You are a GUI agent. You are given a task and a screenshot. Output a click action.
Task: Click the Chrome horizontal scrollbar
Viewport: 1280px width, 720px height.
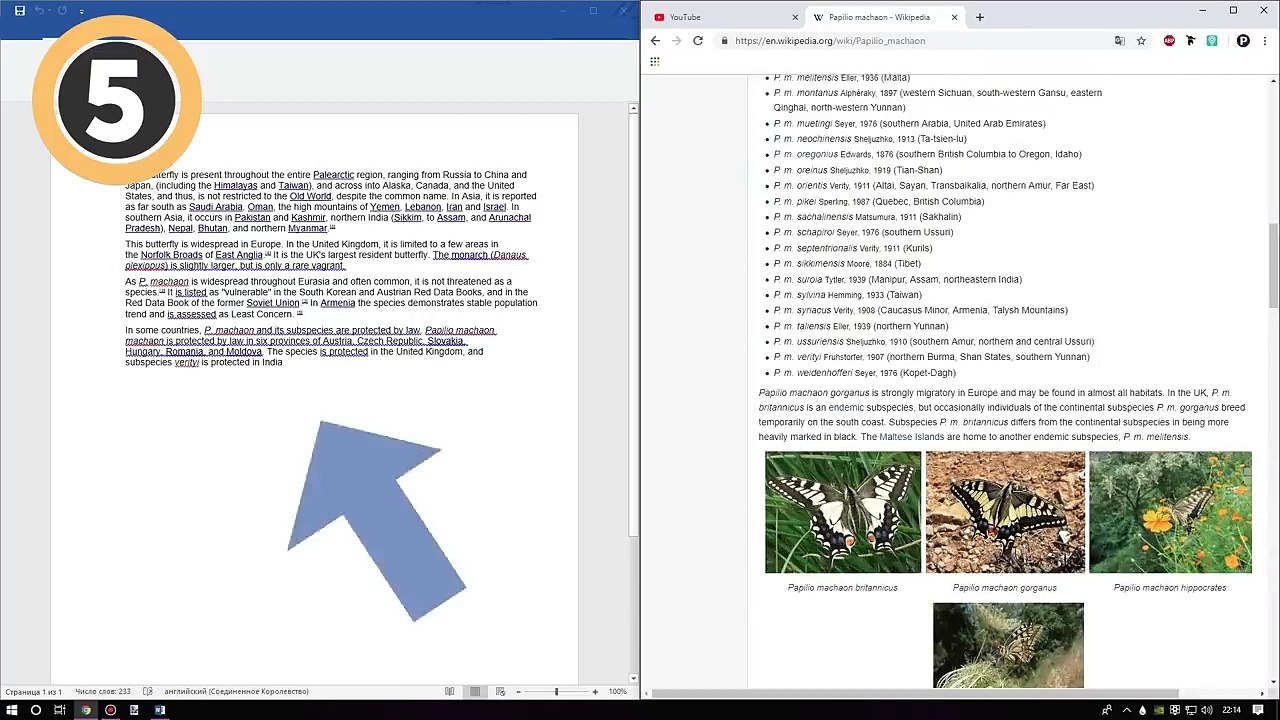(915, 693)
